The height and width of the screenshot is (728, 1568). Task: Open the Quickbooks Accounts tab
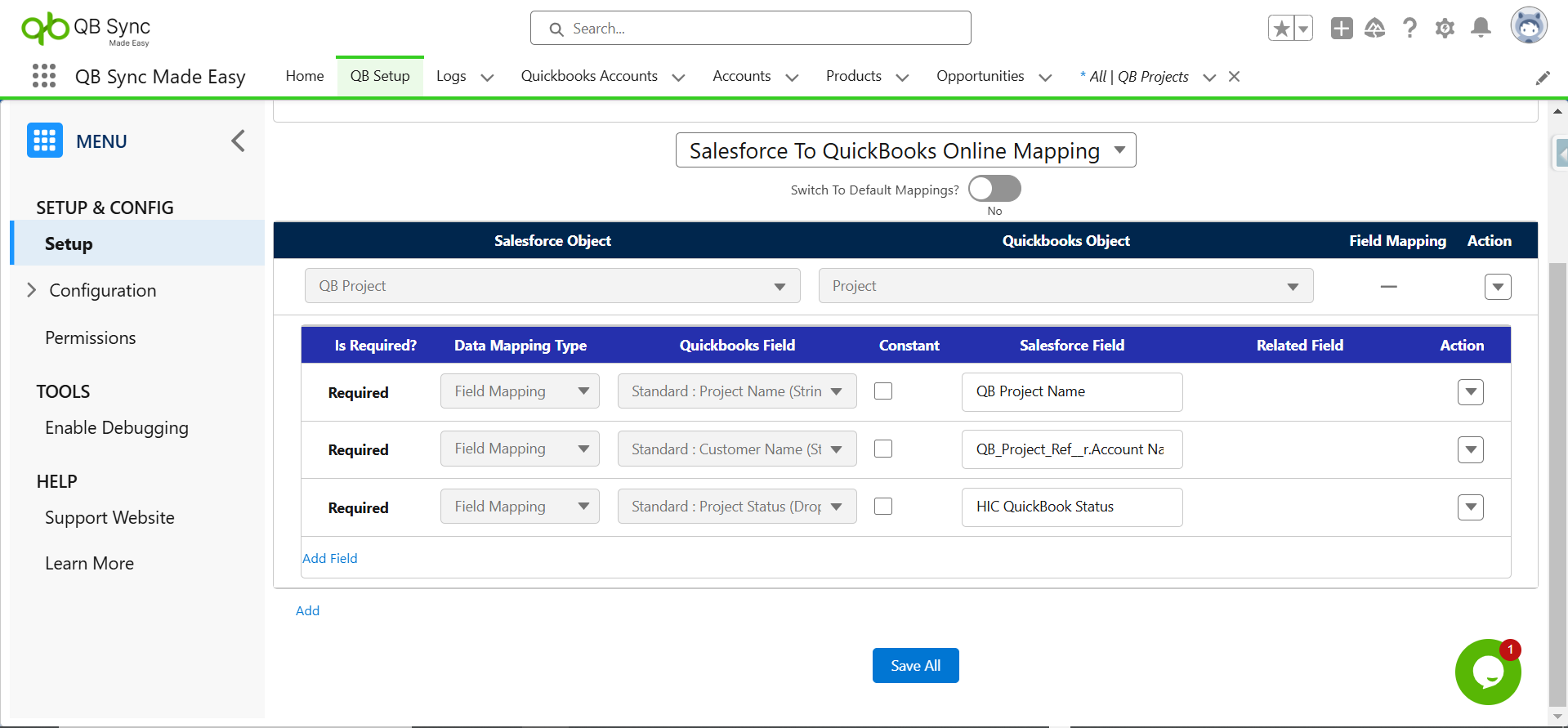[589, 76]
